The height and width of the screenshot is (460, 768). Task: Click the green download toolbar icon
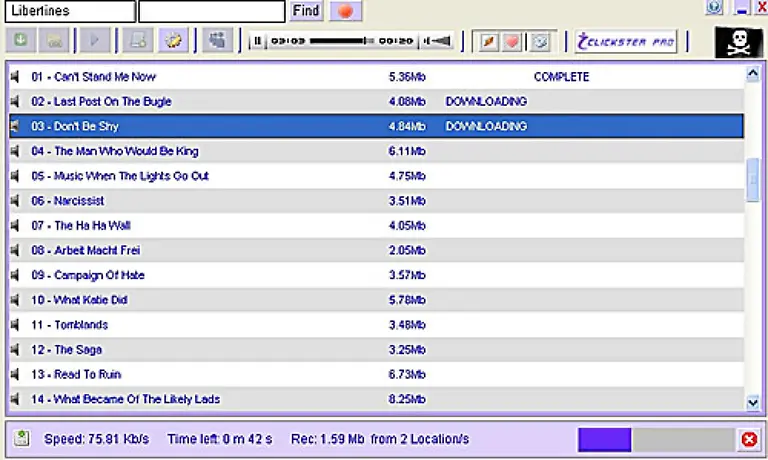point(21,40)
